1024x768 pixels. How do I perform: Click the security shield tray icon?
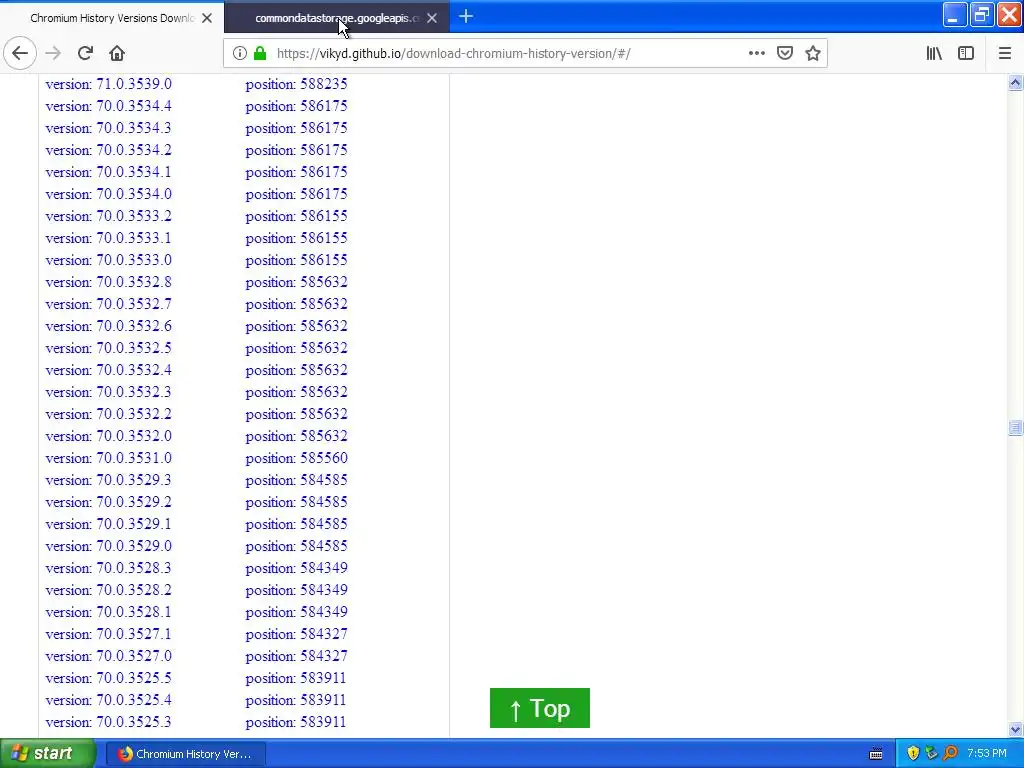(913, 754)
